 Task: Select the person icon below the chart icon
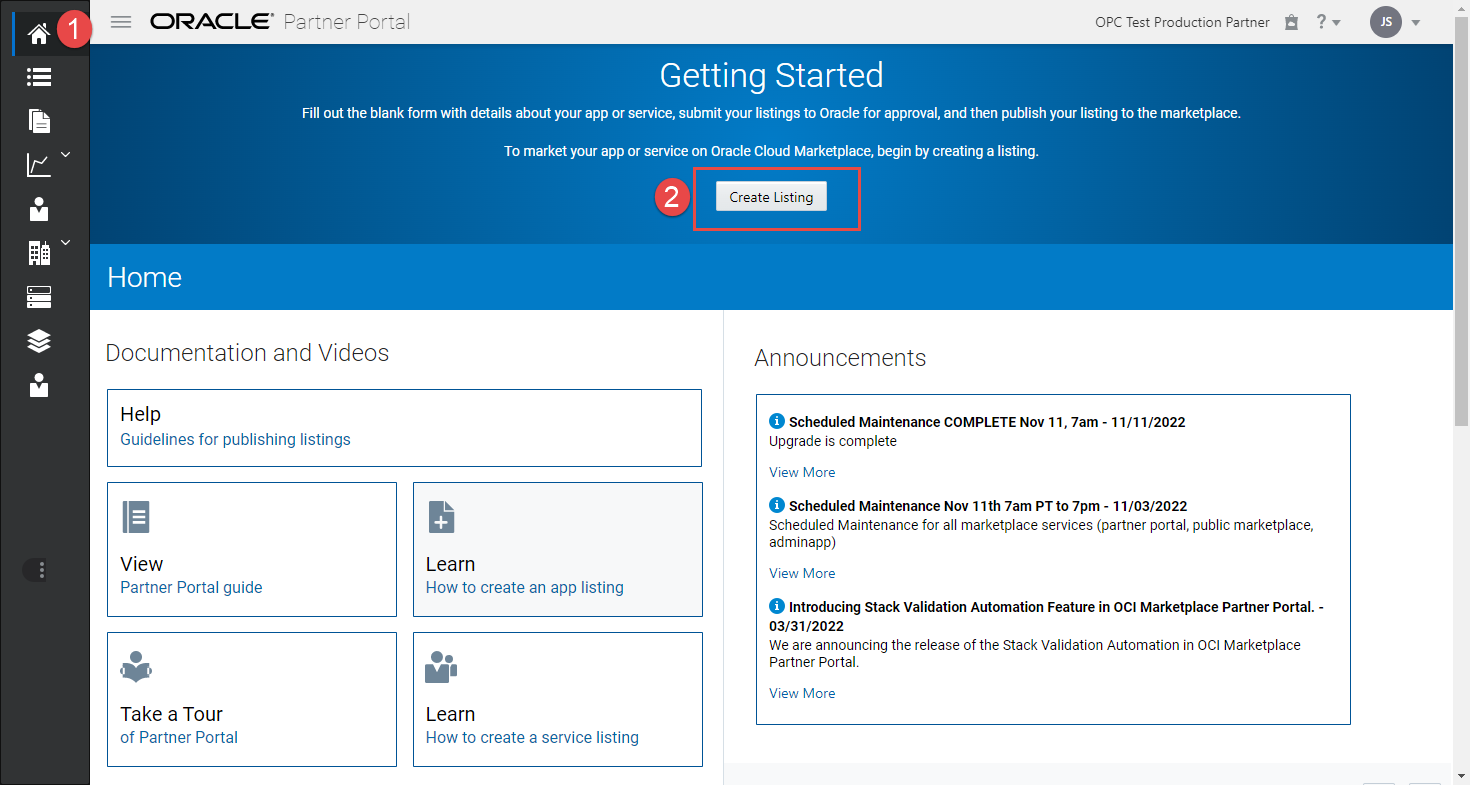pyautogui.click(x=39, y=209)
